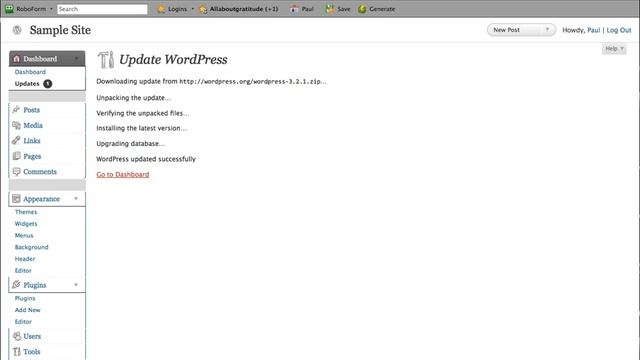Open the Updates submenu item
The height and width of the screenshot is (360, 640).
tap(27, 84)
